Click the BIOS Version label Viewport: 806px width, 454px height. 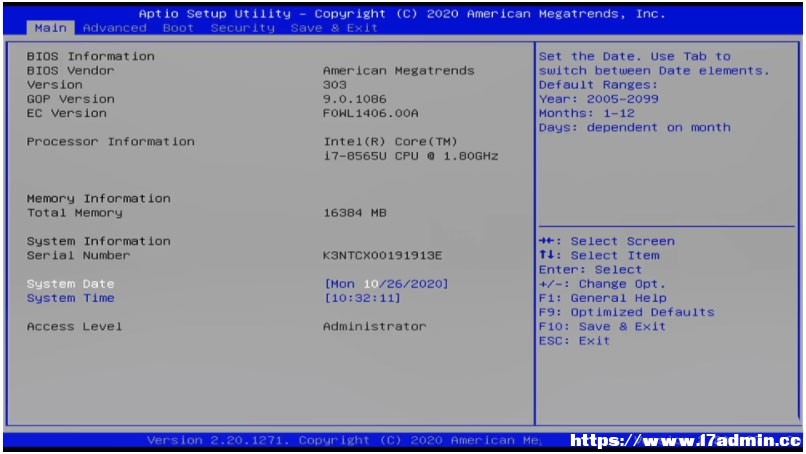tap(54, 85)
